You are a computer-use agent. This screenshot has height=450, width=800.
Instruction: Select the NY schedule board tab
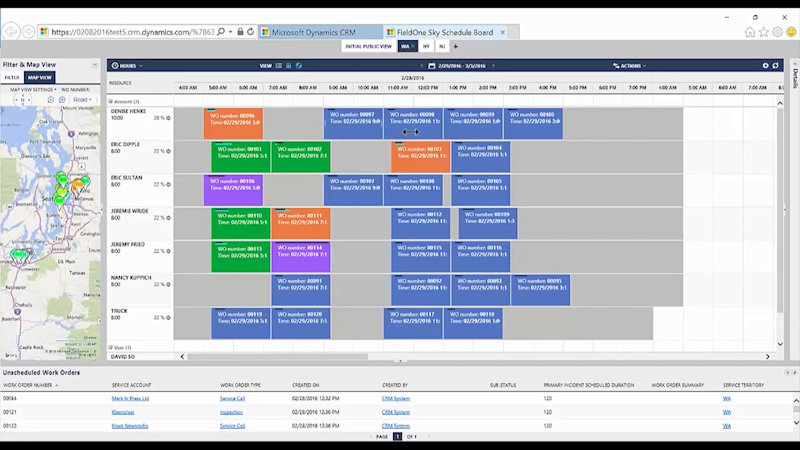tap(426, 46)
